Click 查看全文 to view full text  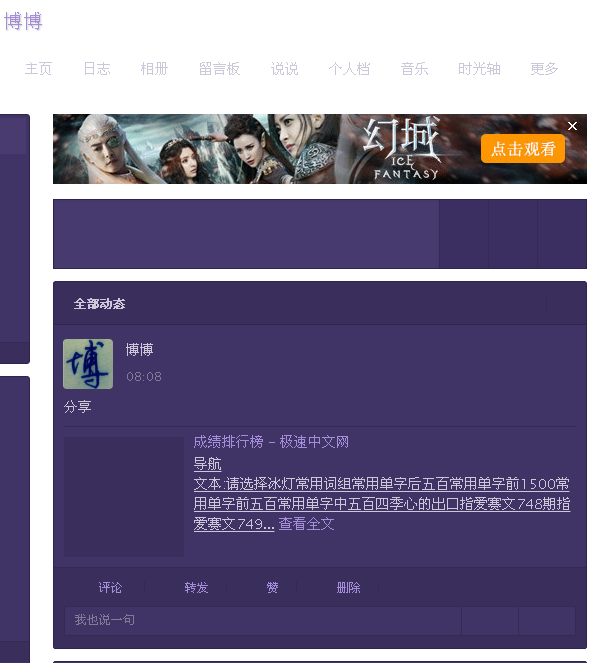(307, 524)
